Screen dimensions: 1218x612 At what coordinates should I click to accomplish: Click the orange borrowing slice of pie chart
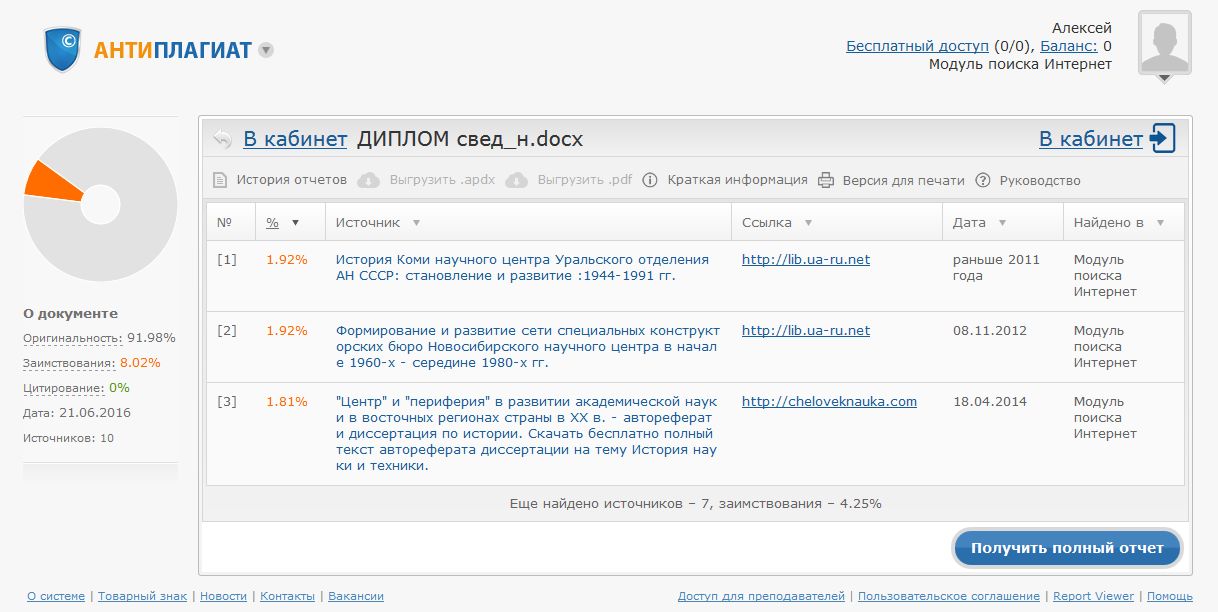pos(52,181)
